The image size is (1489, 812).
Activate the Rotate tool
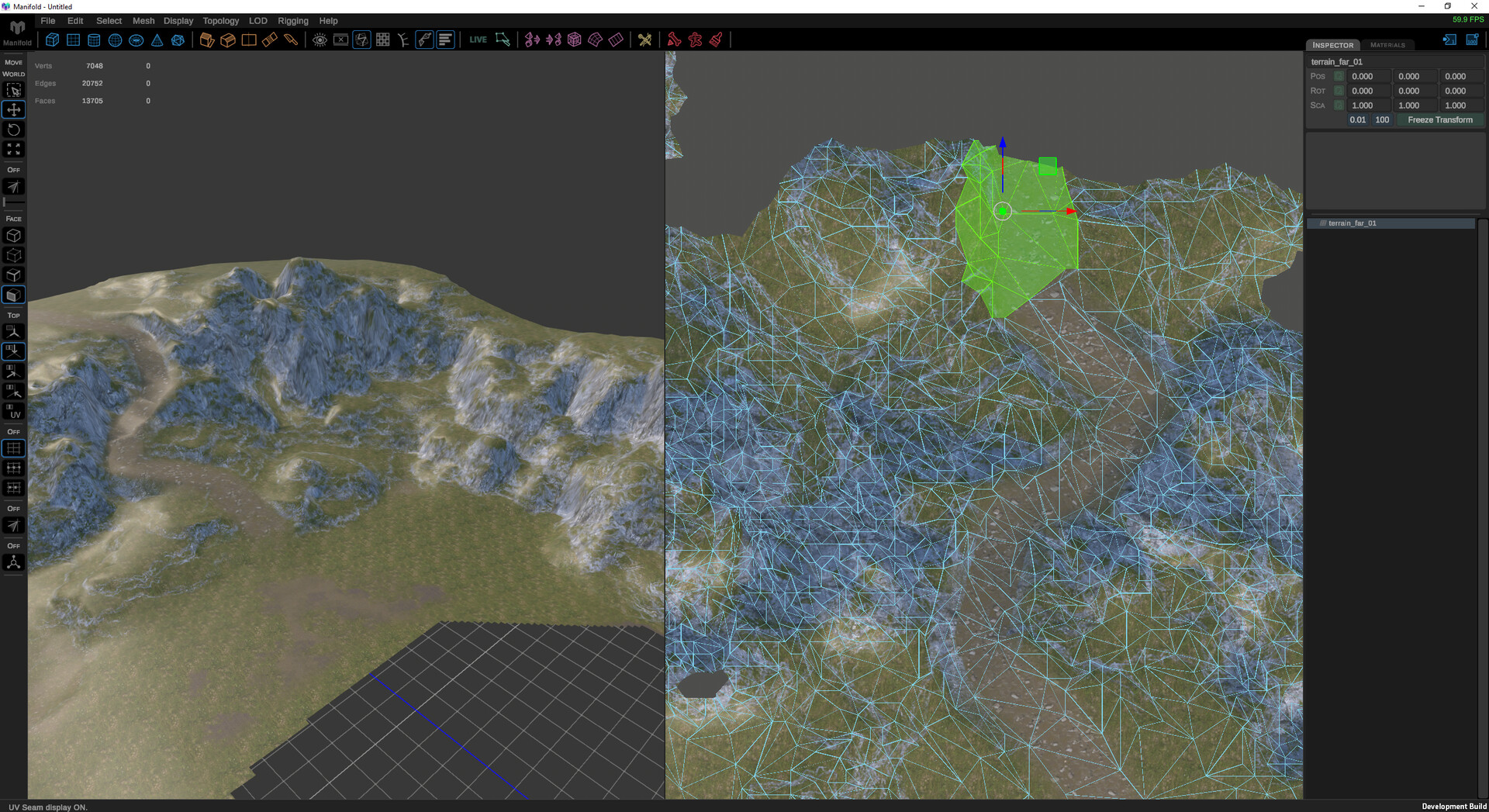point(13,130)
